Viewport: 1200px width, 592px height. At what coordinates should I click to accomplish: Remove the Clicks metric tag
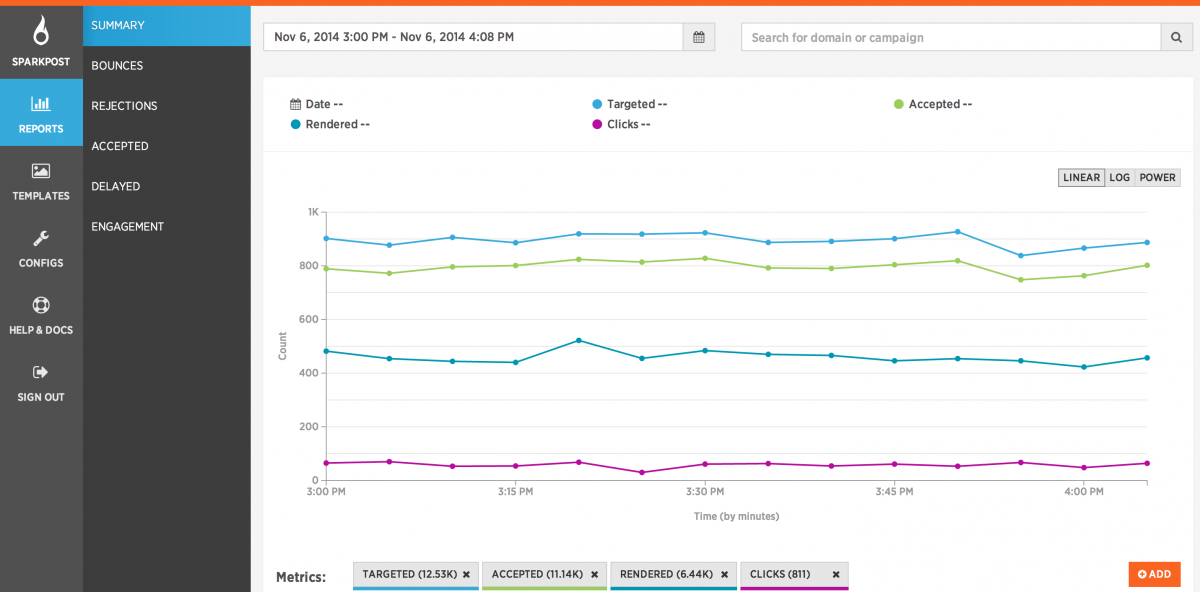(835, 575)
